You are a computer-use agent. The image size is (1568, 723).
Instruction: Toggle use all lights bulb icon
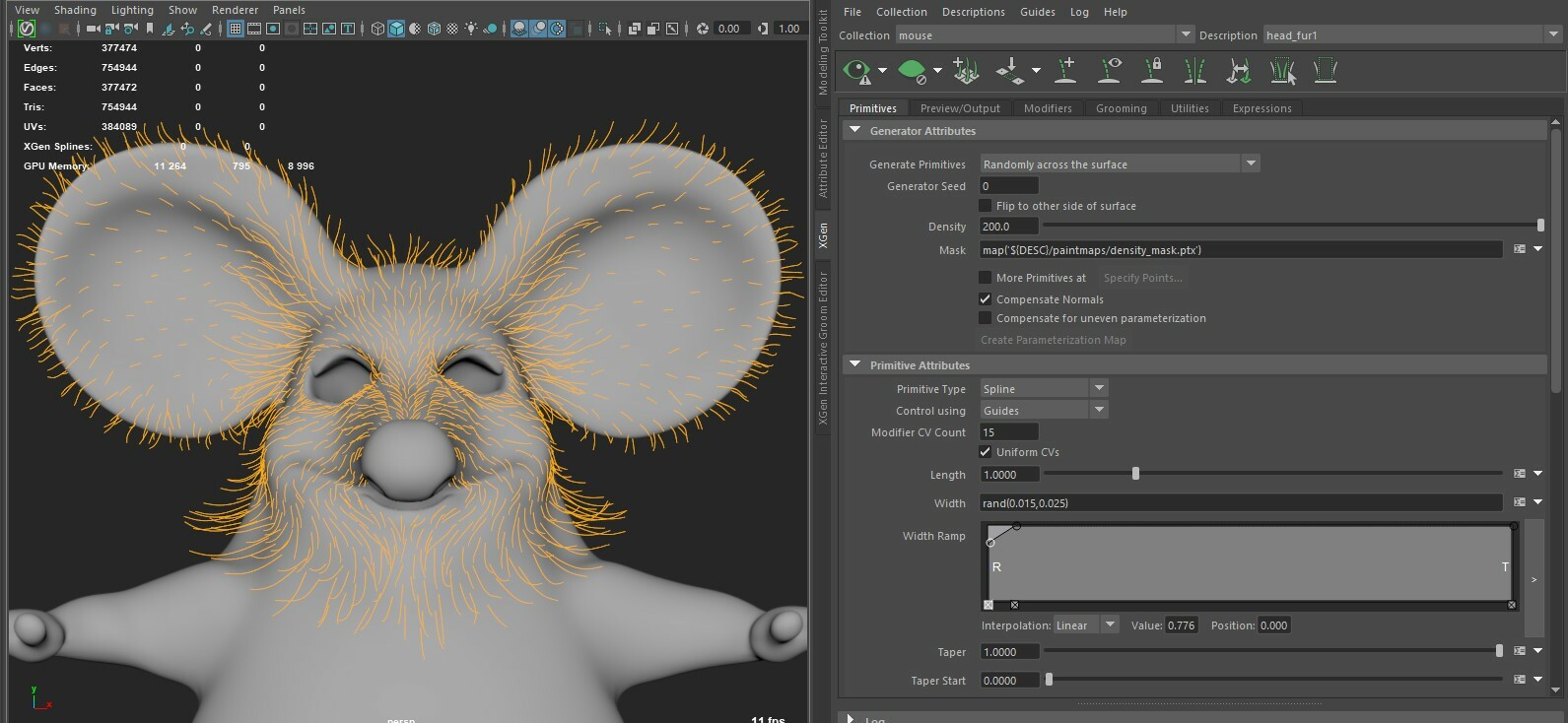coord(471,29)
